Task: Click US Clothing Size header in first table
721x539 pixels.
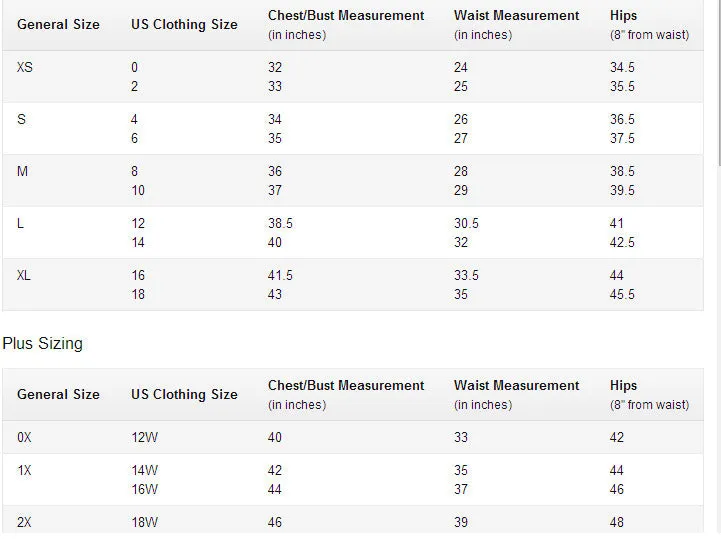Action: pyautogui.click(x=184, y=24)
